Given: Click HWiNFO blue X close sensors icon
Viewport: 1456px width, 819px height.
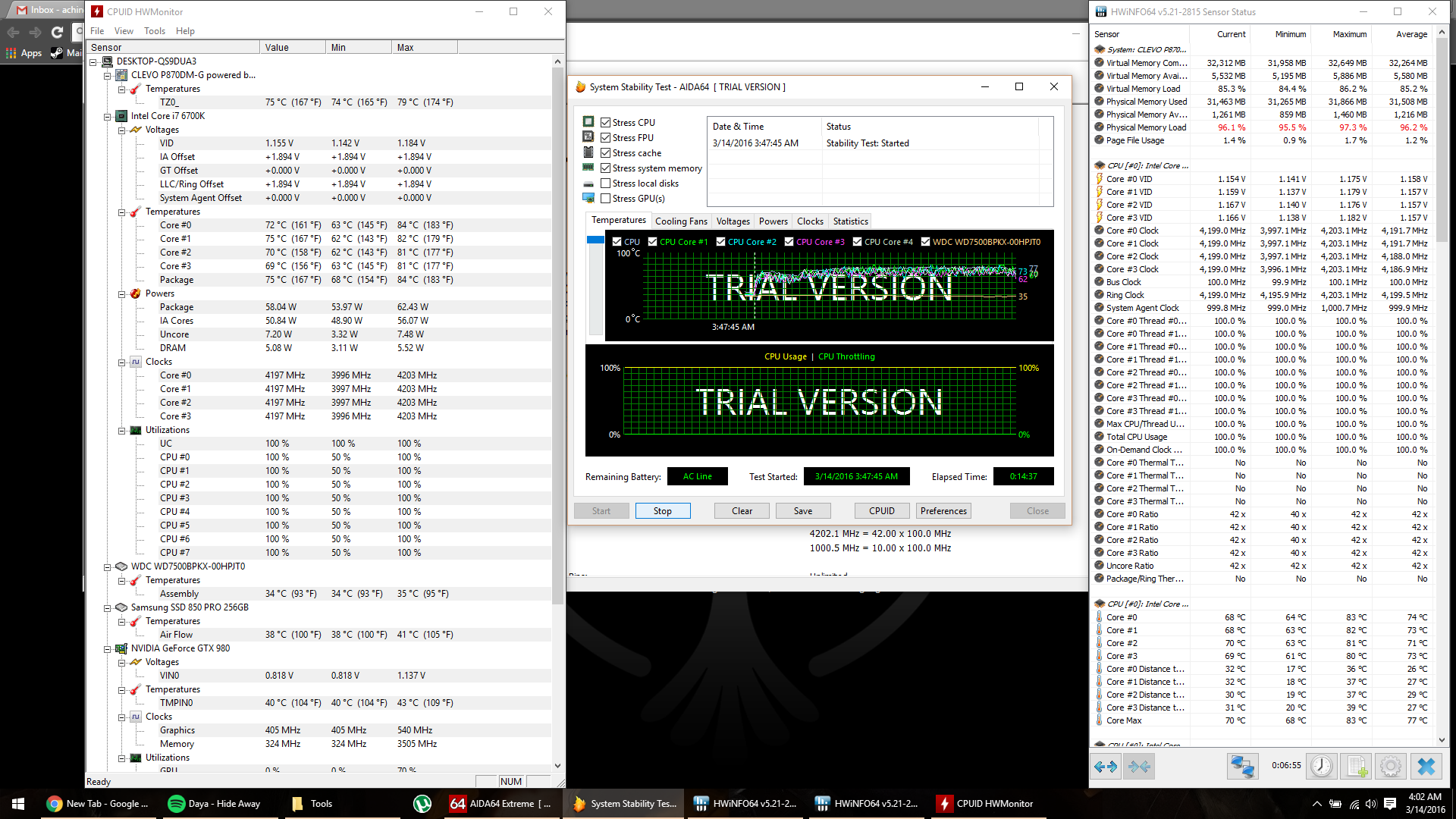Looking at the screenshot, I should coord(1426,767).
